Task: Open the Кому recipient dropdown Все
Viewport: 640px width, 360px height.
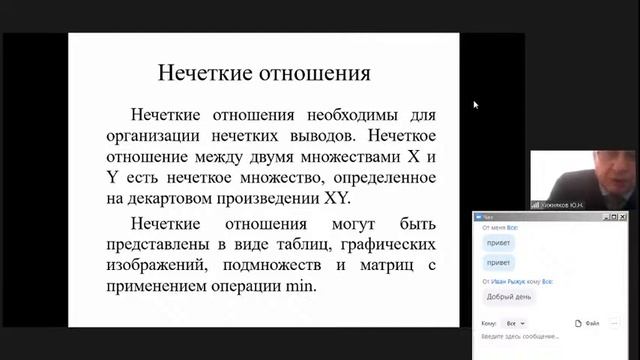Action: coord(515,323)
